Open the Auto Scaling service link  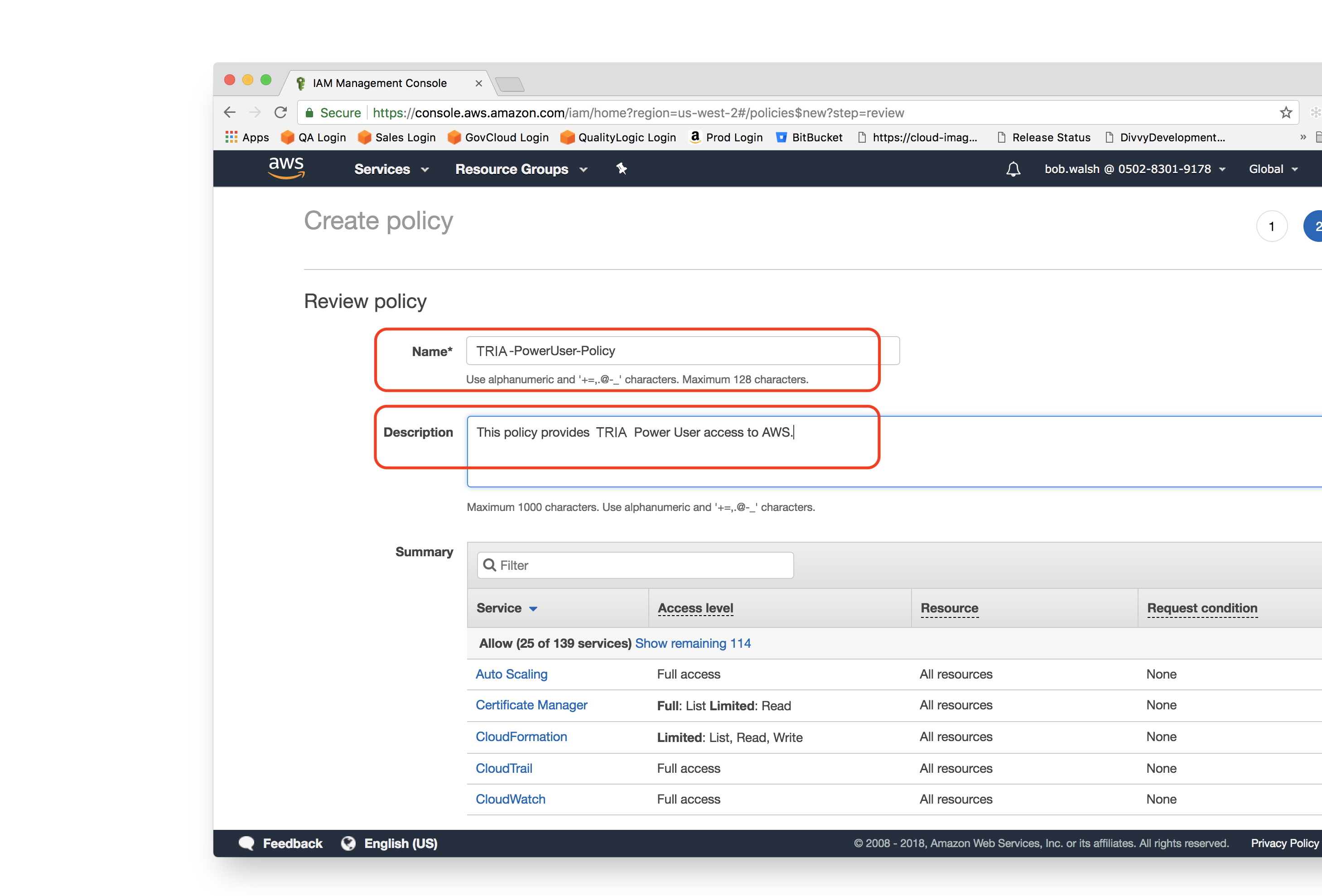511,674
